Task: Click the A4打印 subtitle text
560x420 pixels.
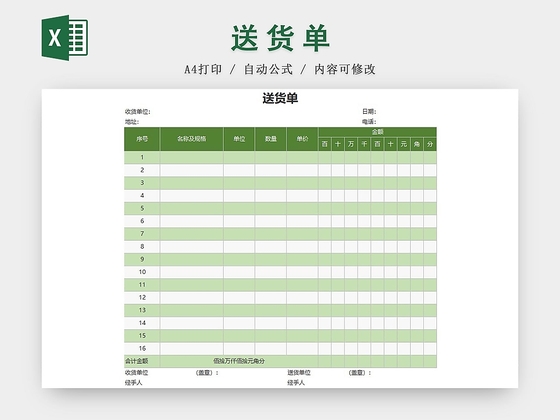Action: (x=203, y=69)
